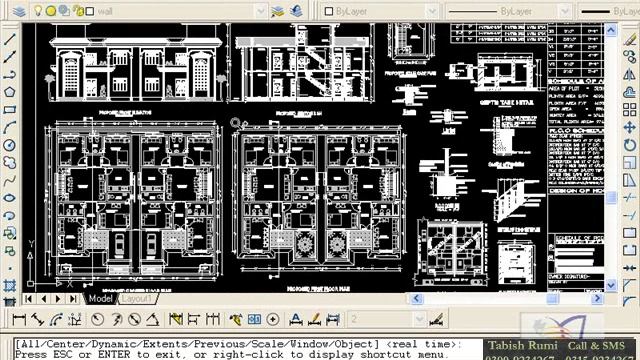Image resolution: width=640 pixels, height=360 pixels.
Task: Expand the wall layer dropdown
Action: tap(260, 11)
